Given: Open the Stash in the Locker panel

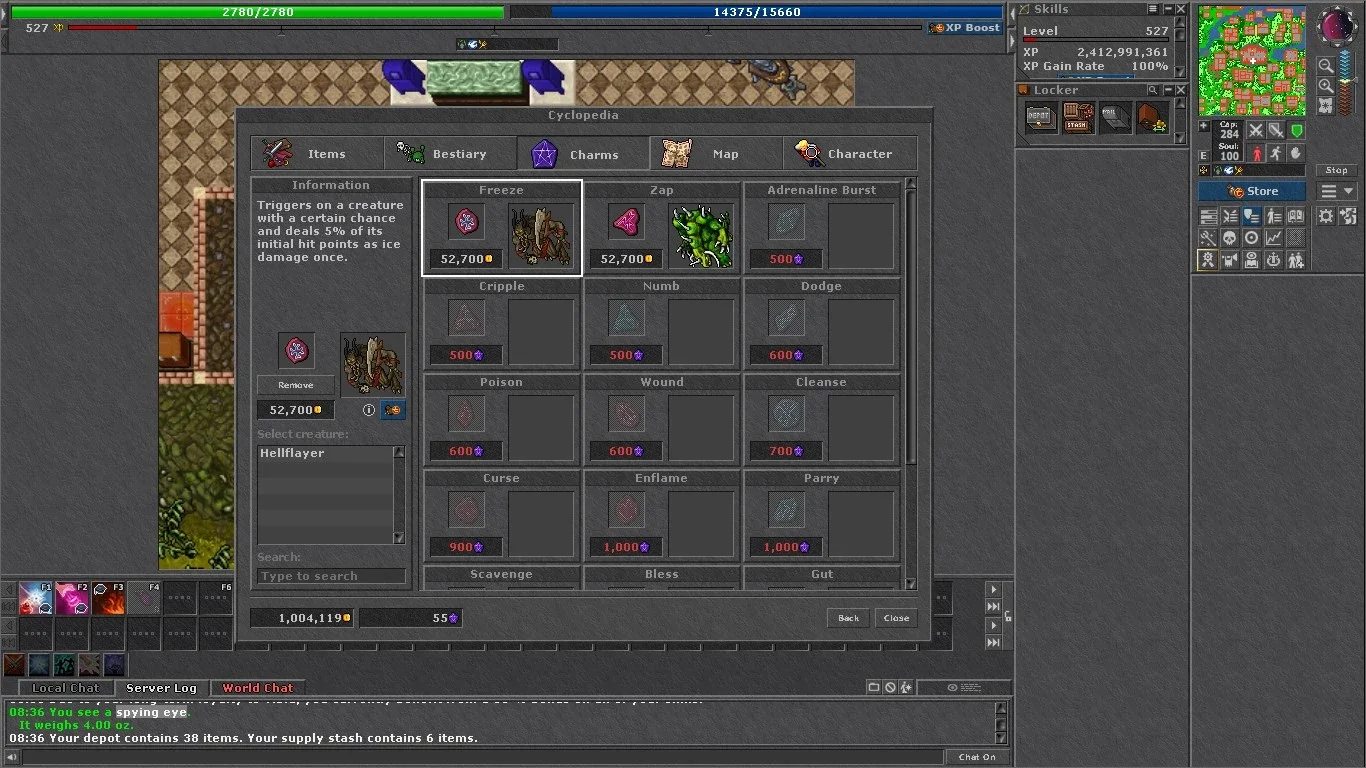Looking at the screenshot, I should tap(1077, 118).
